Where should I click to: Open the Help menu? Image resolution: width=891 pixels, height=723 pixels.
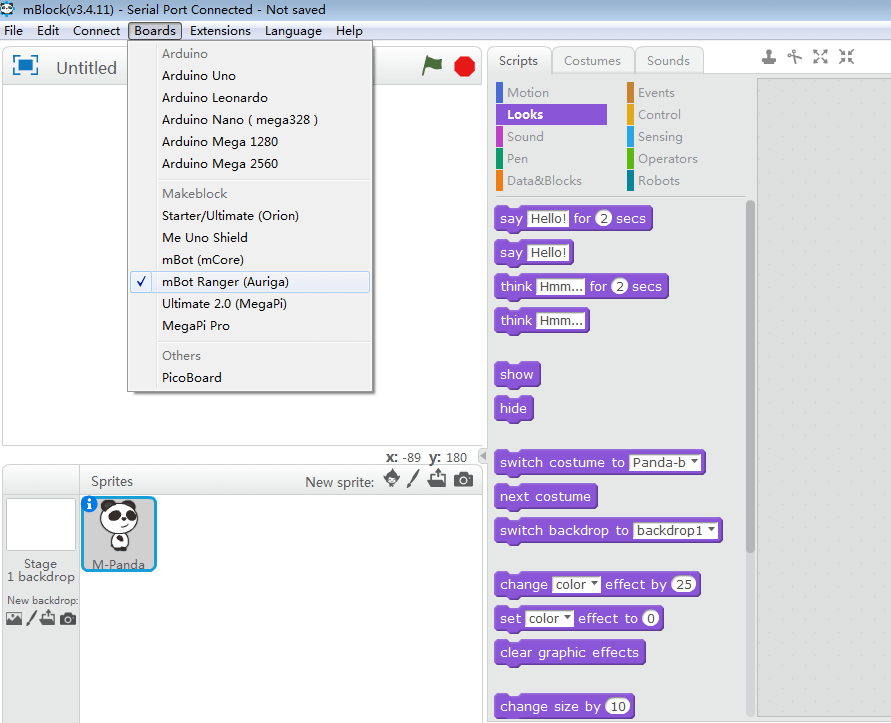pyautogui.click(x=349, y=31)
